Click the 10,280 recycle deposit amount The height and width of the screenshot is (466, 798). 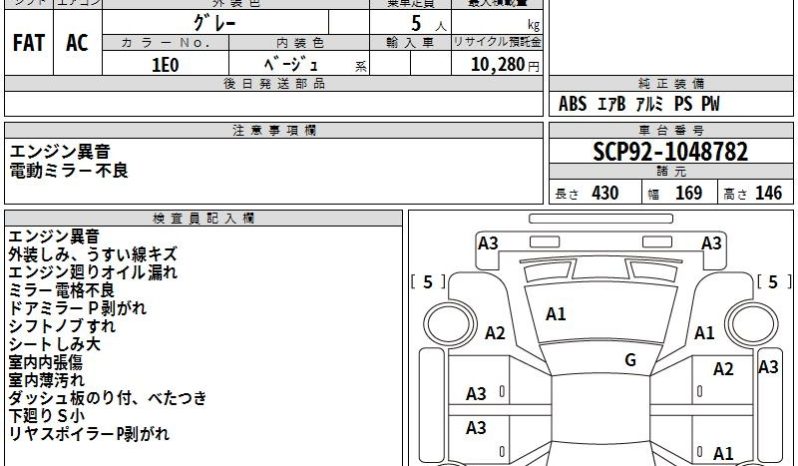point(501,64)
